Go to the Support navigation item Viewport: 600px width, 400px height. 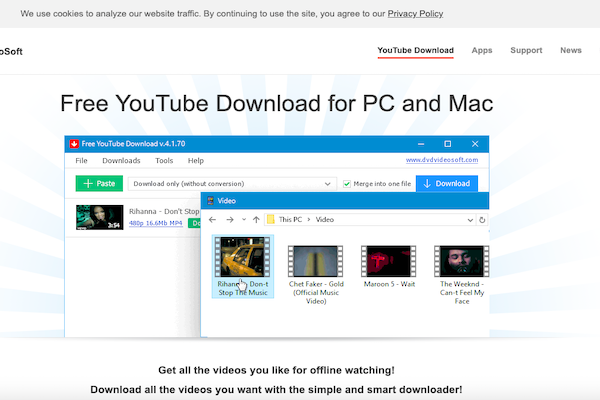coord(526,50)
